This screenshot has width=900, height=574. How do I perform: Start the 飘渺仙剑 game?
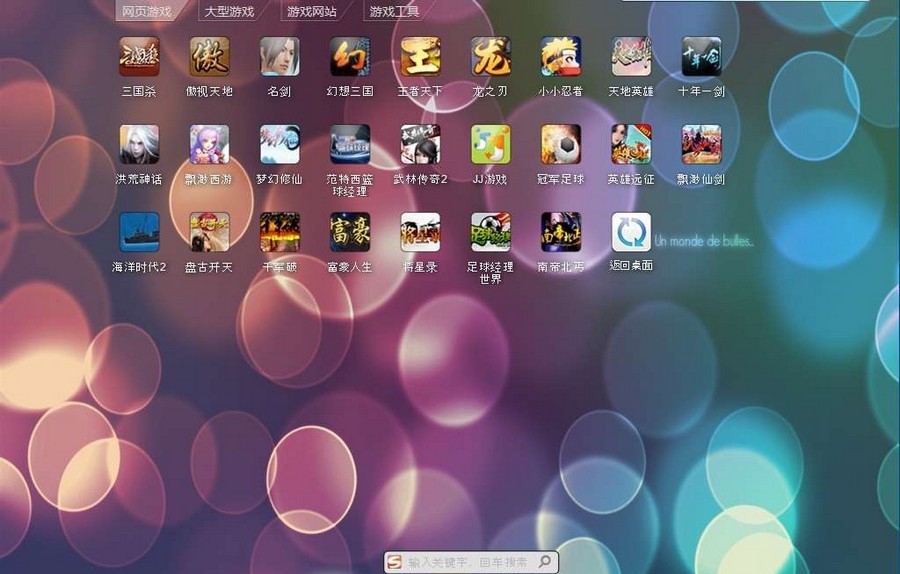click(701, 145)
